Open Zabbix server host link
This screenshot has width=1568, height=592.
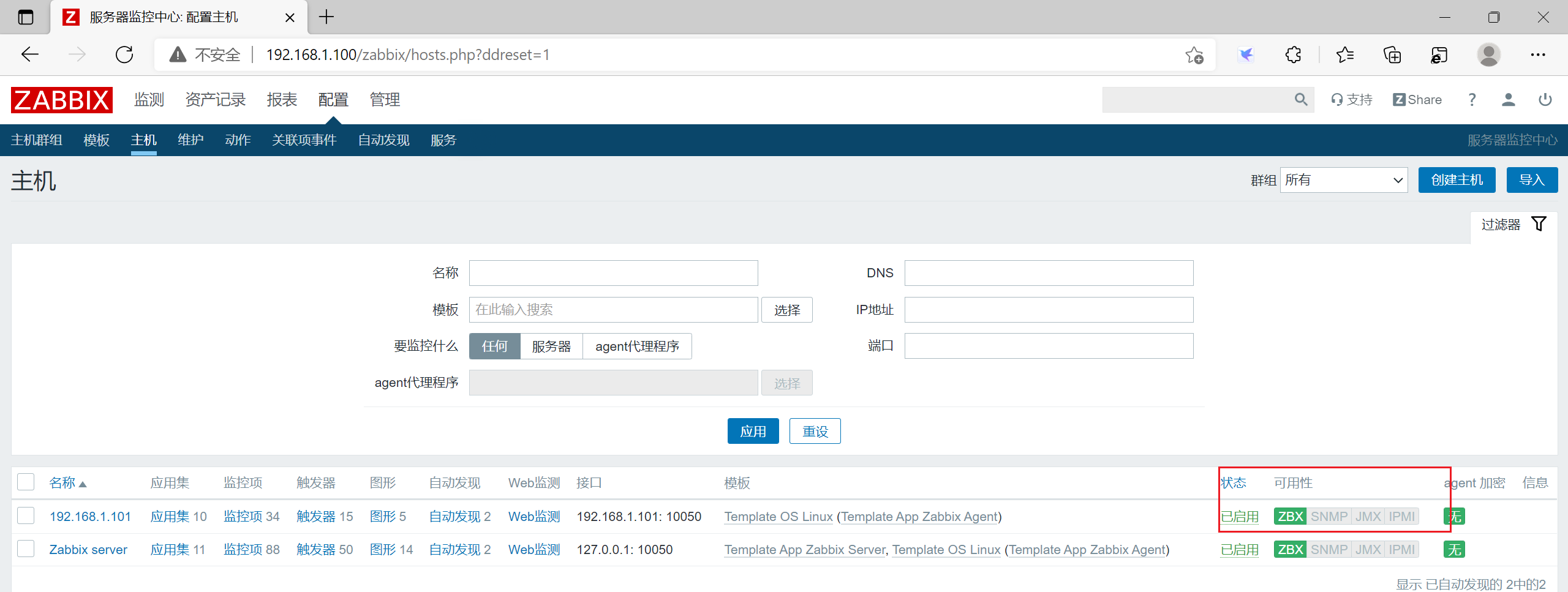tap(88, 550)
